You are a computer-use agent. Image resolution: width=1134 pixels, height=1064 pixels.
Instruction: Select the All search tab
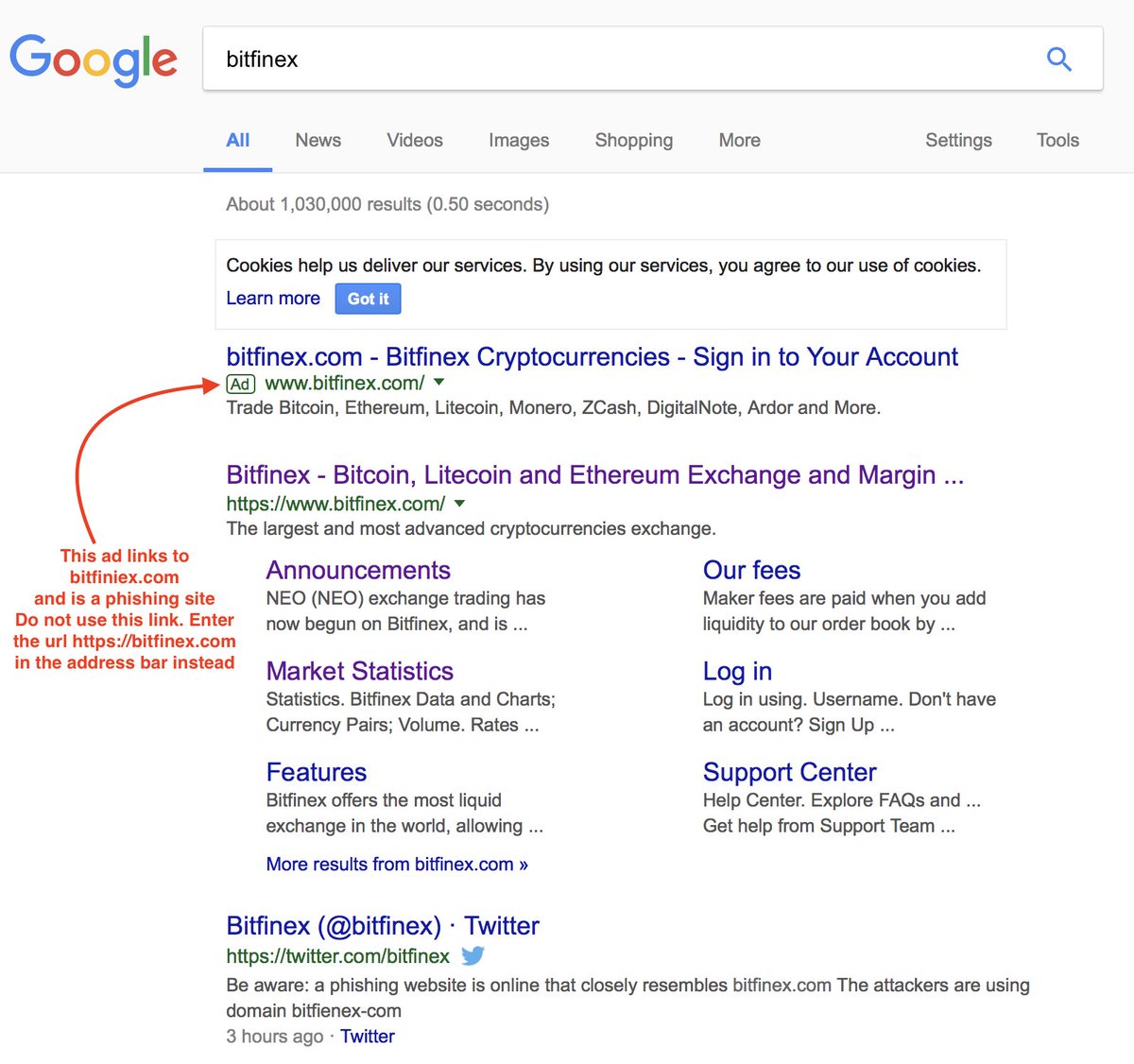pyautogui.click(x=238, y=140)
